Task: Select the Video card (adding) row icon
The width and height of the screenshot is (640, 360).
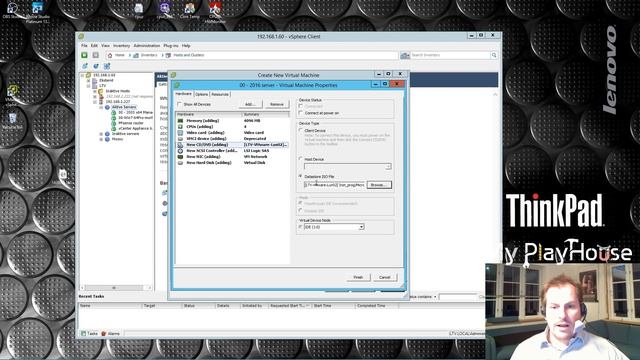Action: pos(180,133)
